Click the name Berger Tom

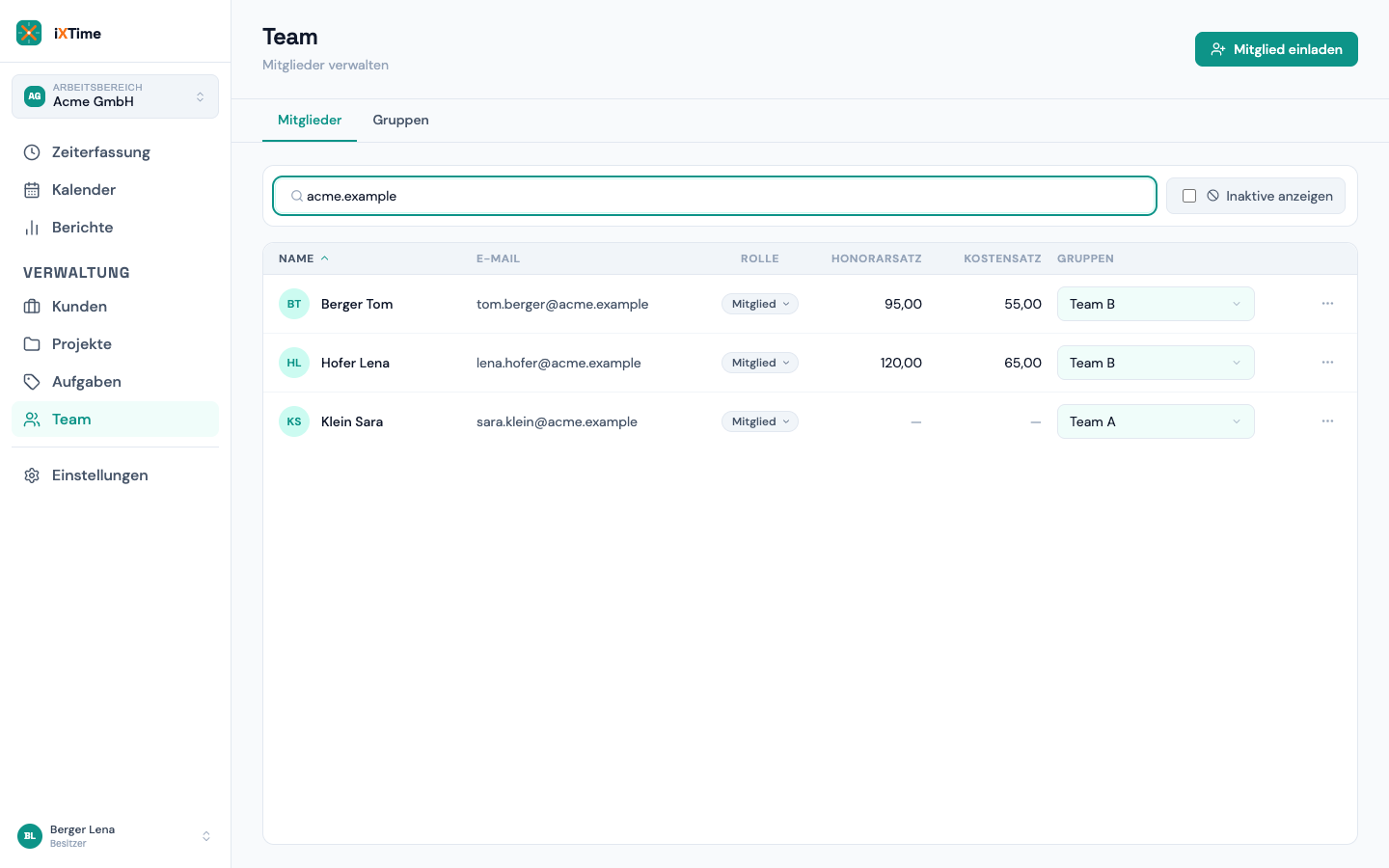[357, 304]
